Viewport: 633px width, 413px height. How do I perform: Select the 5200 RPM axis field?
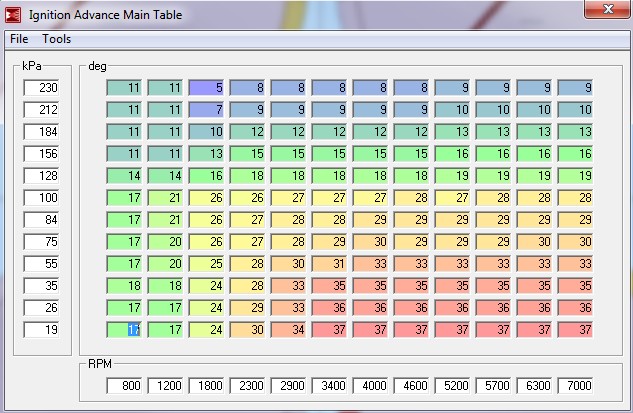[452, 386]
